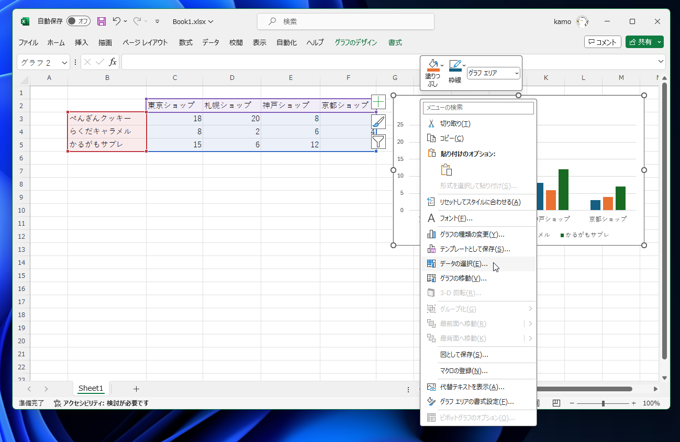Choose データの選択 menu item

click(478, 264)
